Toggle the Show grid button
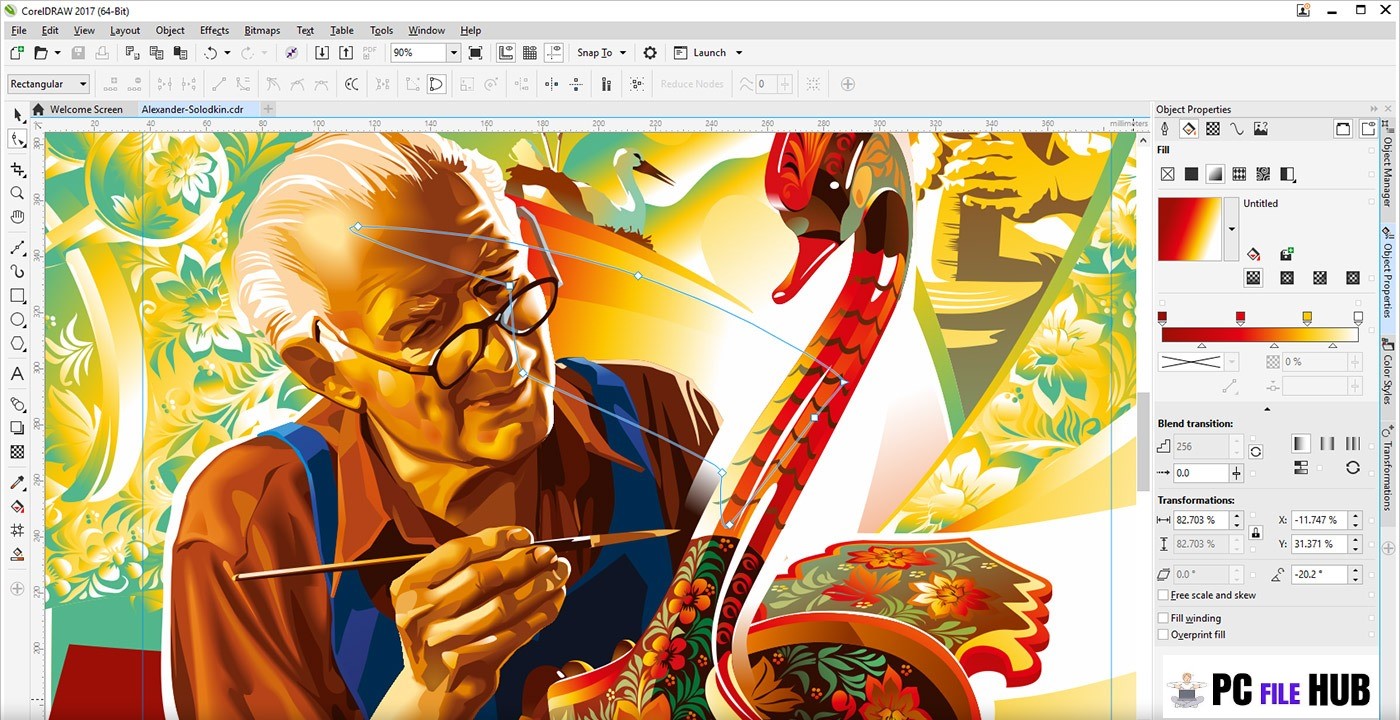 [530, 53]
